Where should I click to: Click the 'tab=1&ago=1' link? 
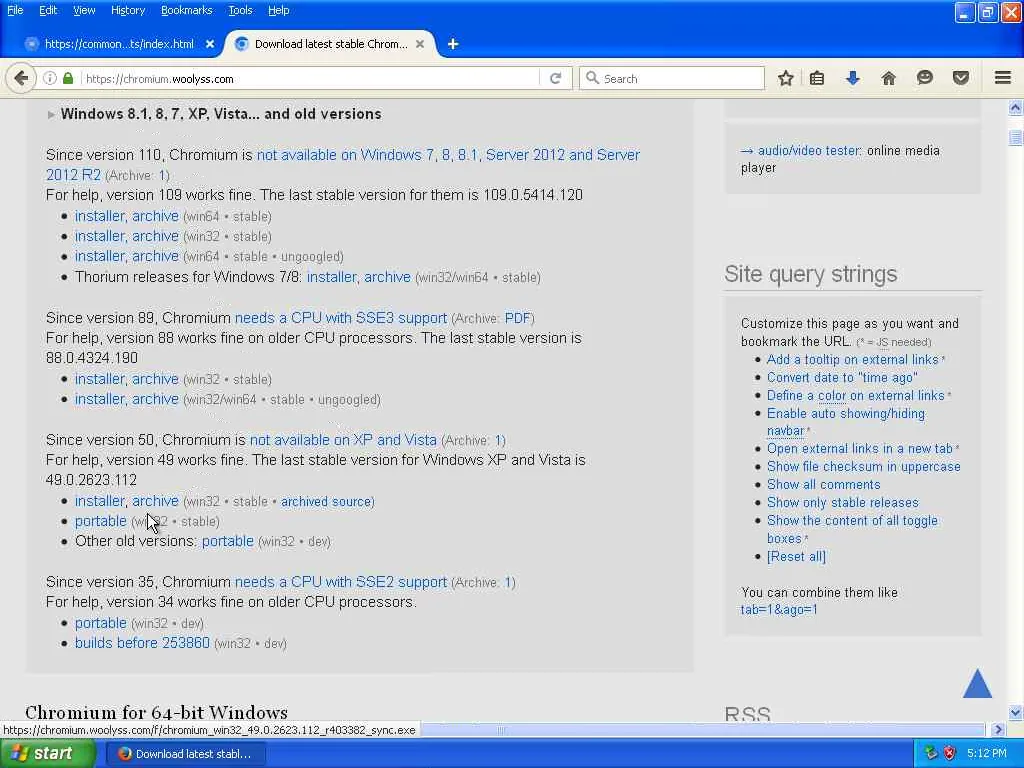(x=778, y=610)
